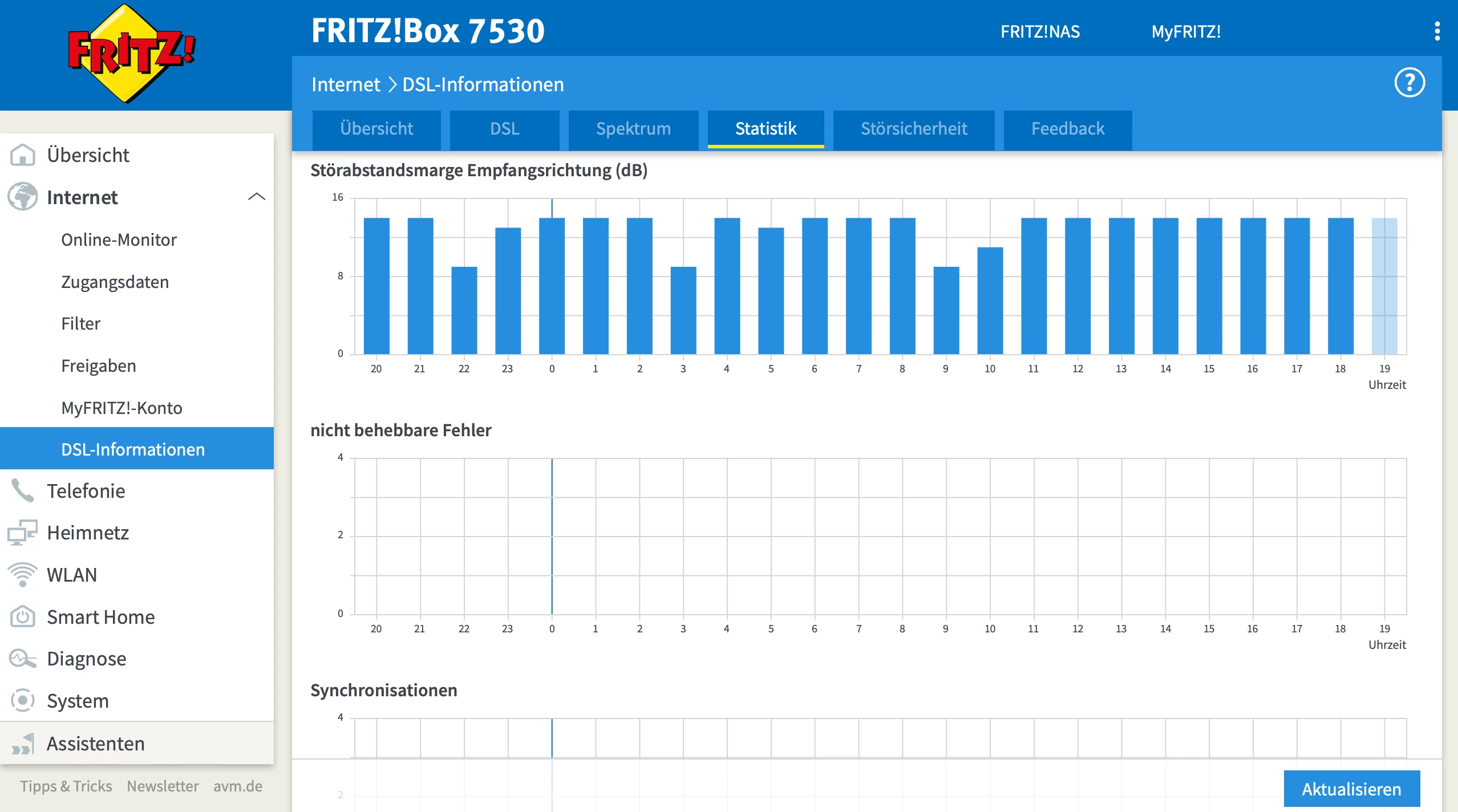Open the help question mark icon
This screenshot has width=1458, height=812.
pyautogui.click(x=1409, y=83)
